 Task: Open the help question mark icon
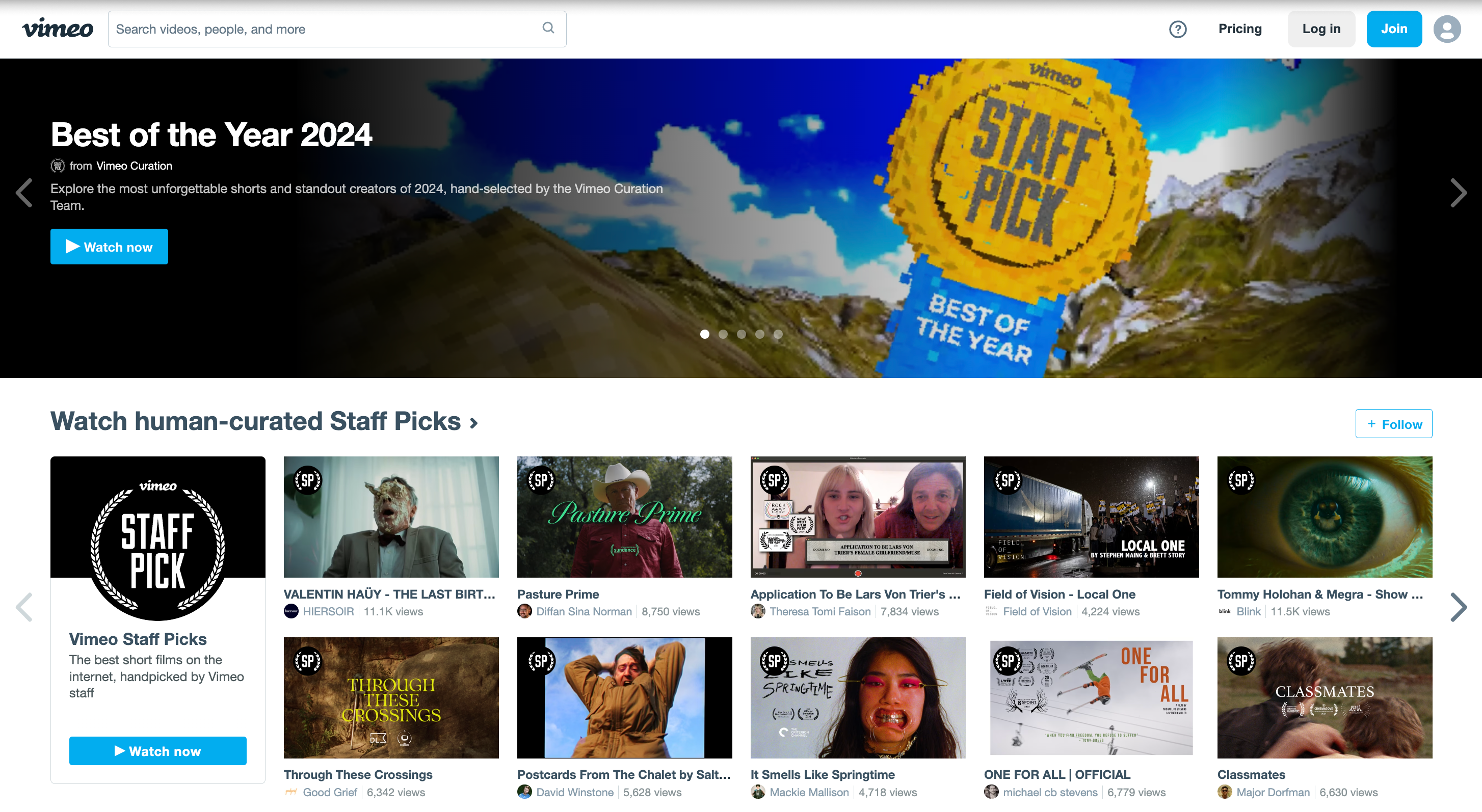click(x=1177, y=30)
